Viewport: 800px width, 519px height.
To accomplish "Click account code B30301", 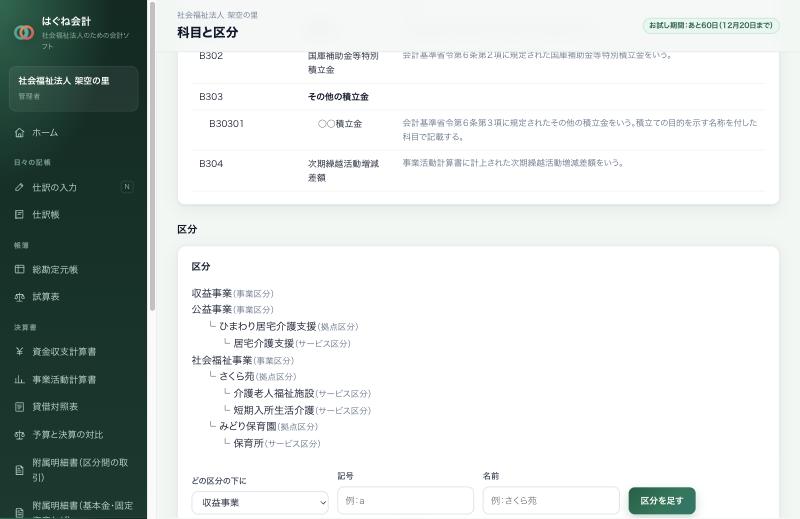I will click(x=227, y=123).
